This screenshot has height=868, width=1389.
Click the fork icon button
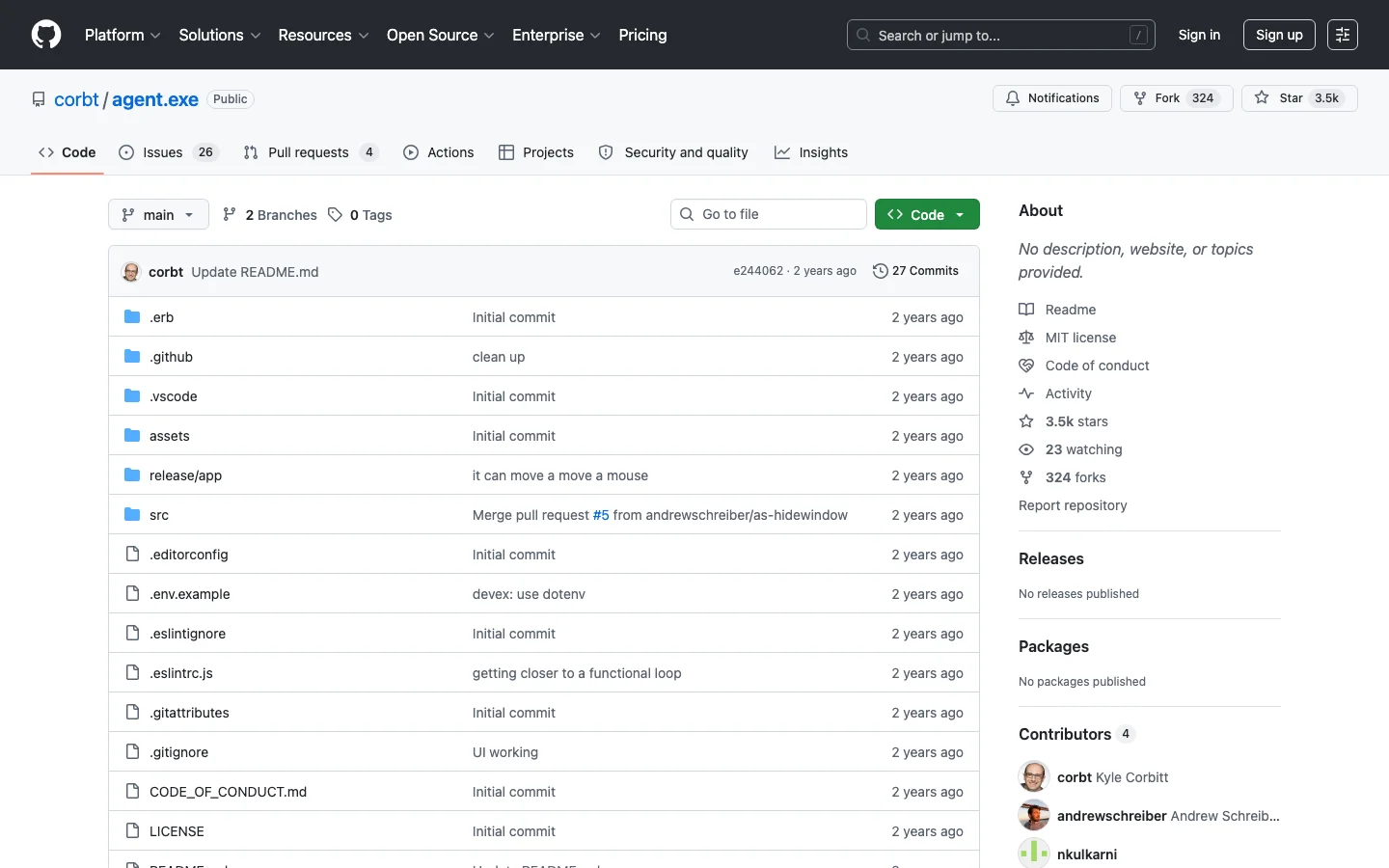click(1140, 98)
